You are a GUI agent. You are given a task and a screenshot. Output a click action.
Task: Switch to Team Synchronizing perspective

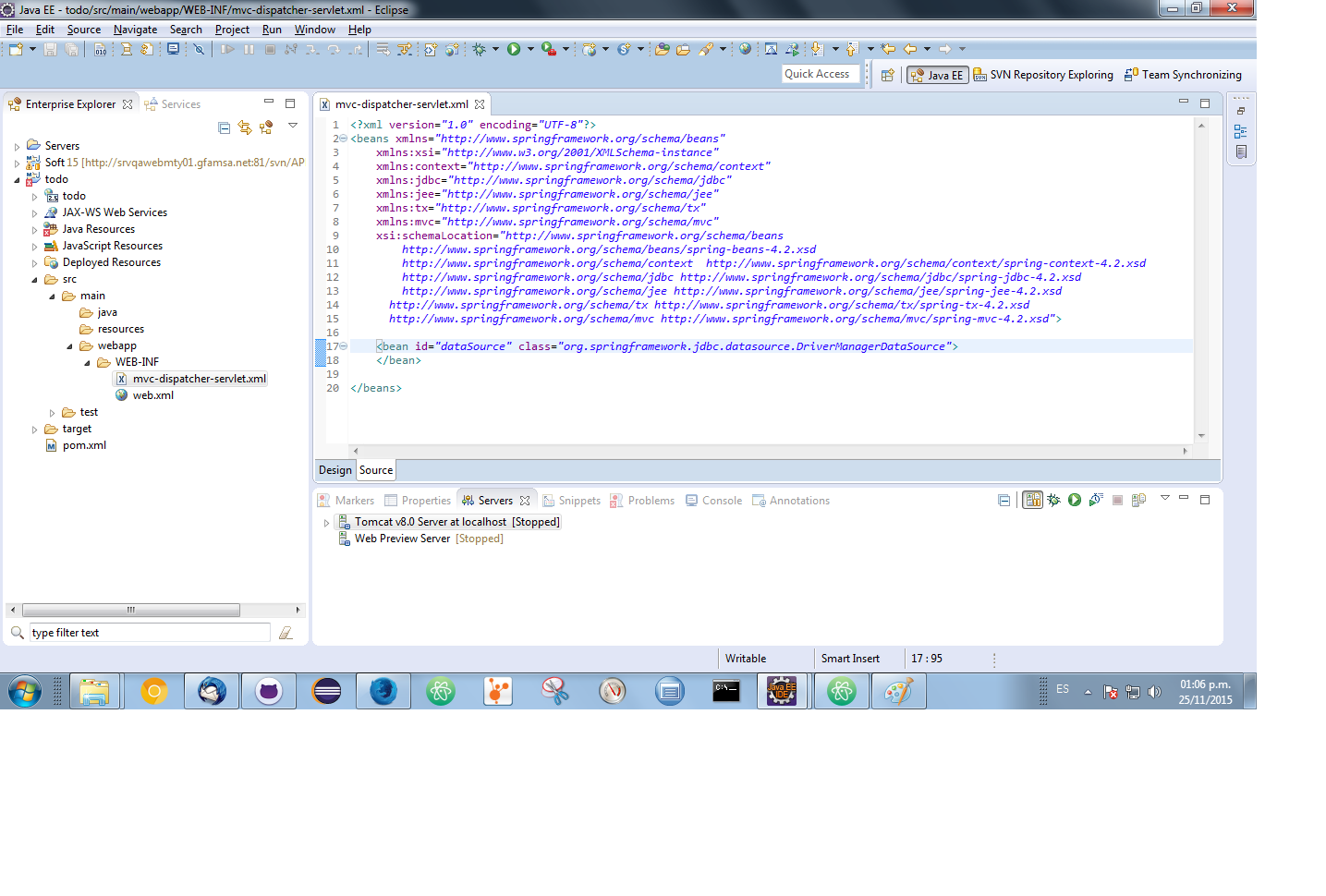pyautogui.click(x=1183, y=75)
